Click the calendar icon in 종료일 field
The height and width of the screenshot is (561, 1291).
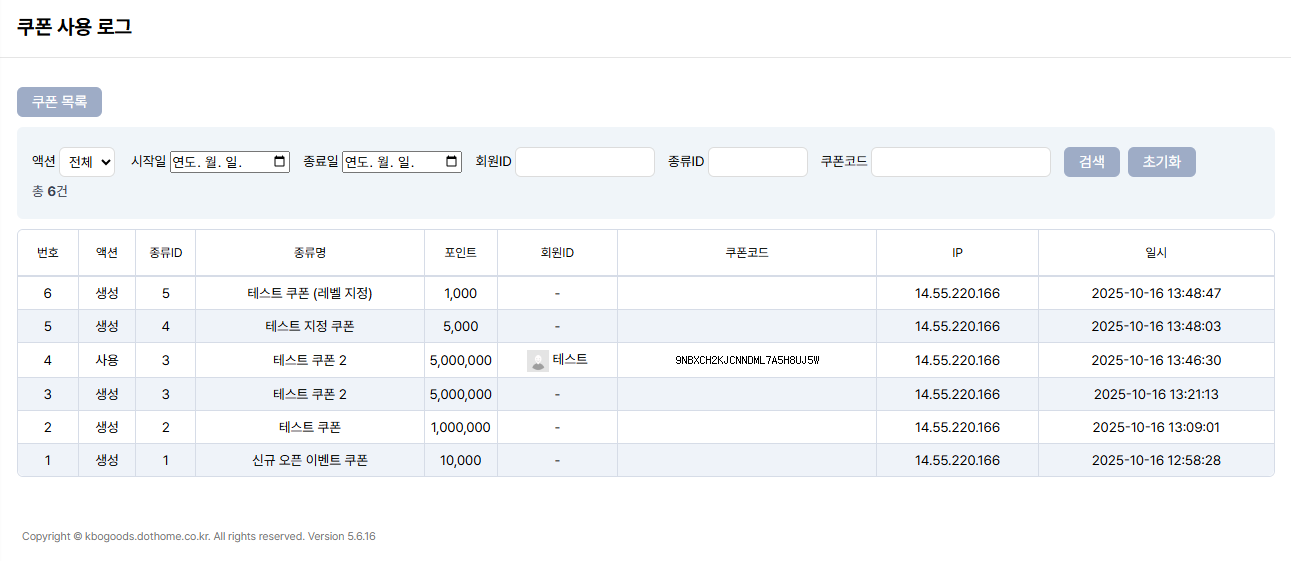click(x=452, y=161)
